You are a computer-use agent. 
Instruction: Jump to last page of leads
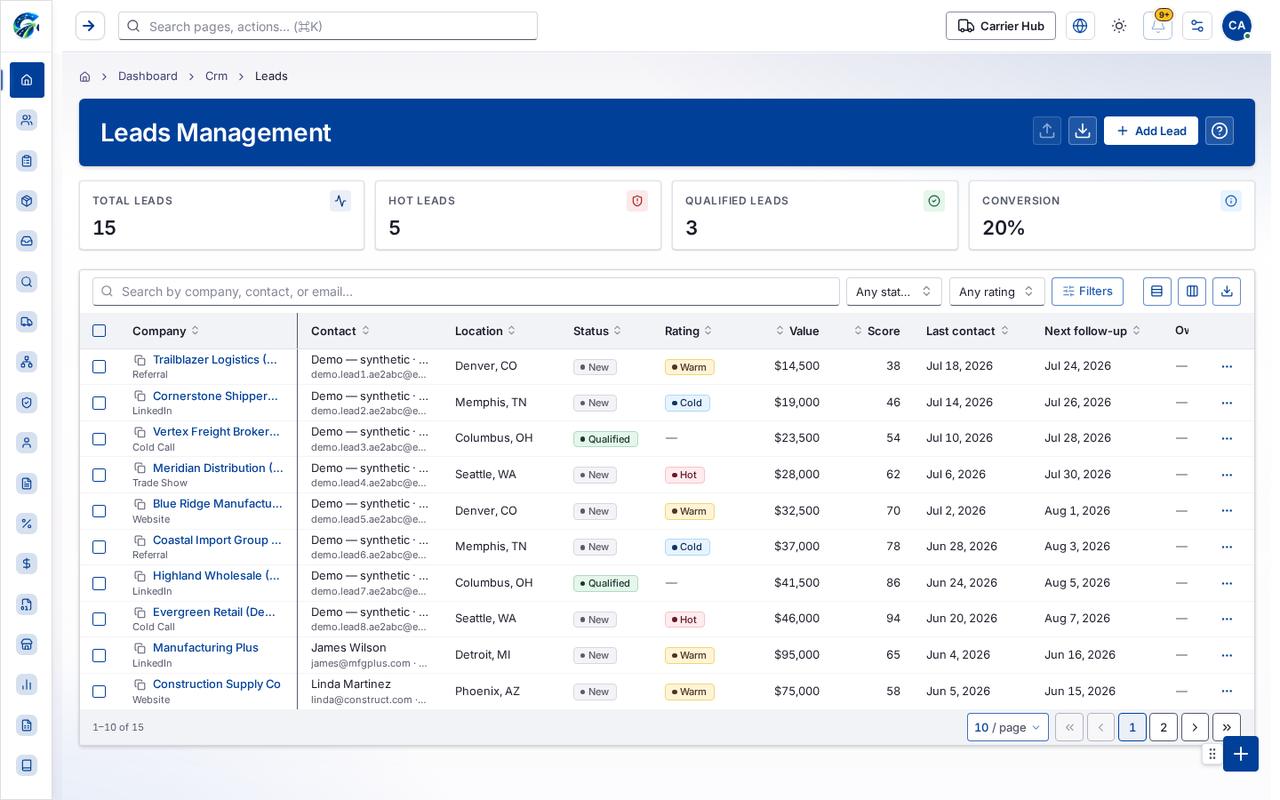pyautogui.click(x=1226, y=727)
